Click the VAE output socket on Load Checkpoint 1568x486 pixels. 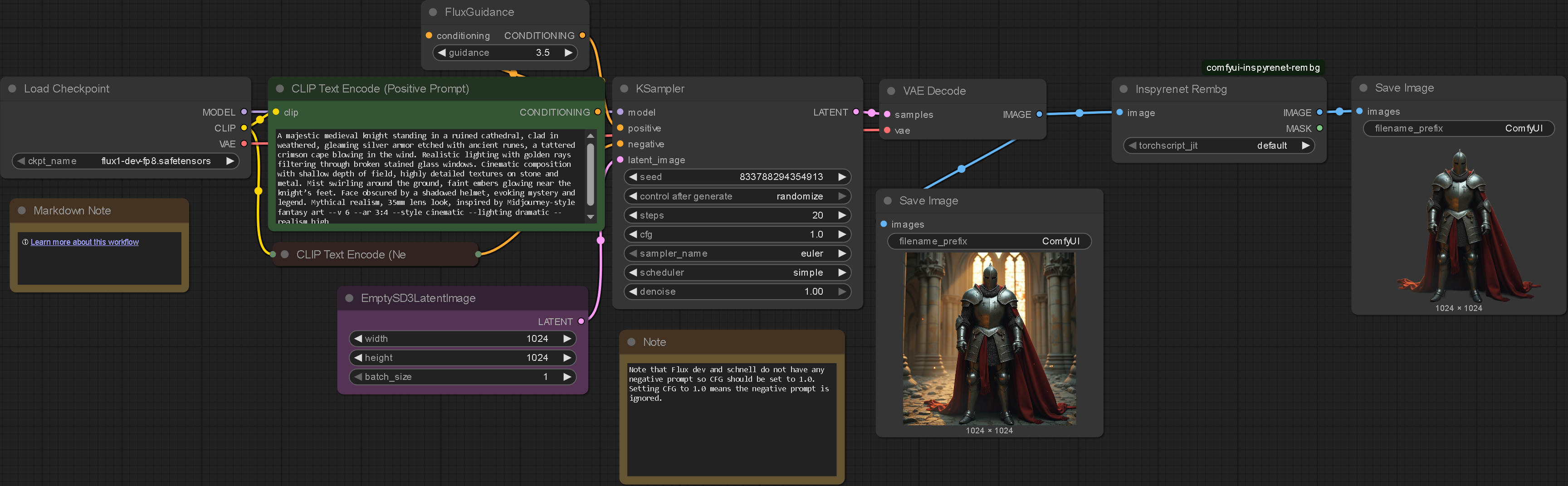point(244,144)
